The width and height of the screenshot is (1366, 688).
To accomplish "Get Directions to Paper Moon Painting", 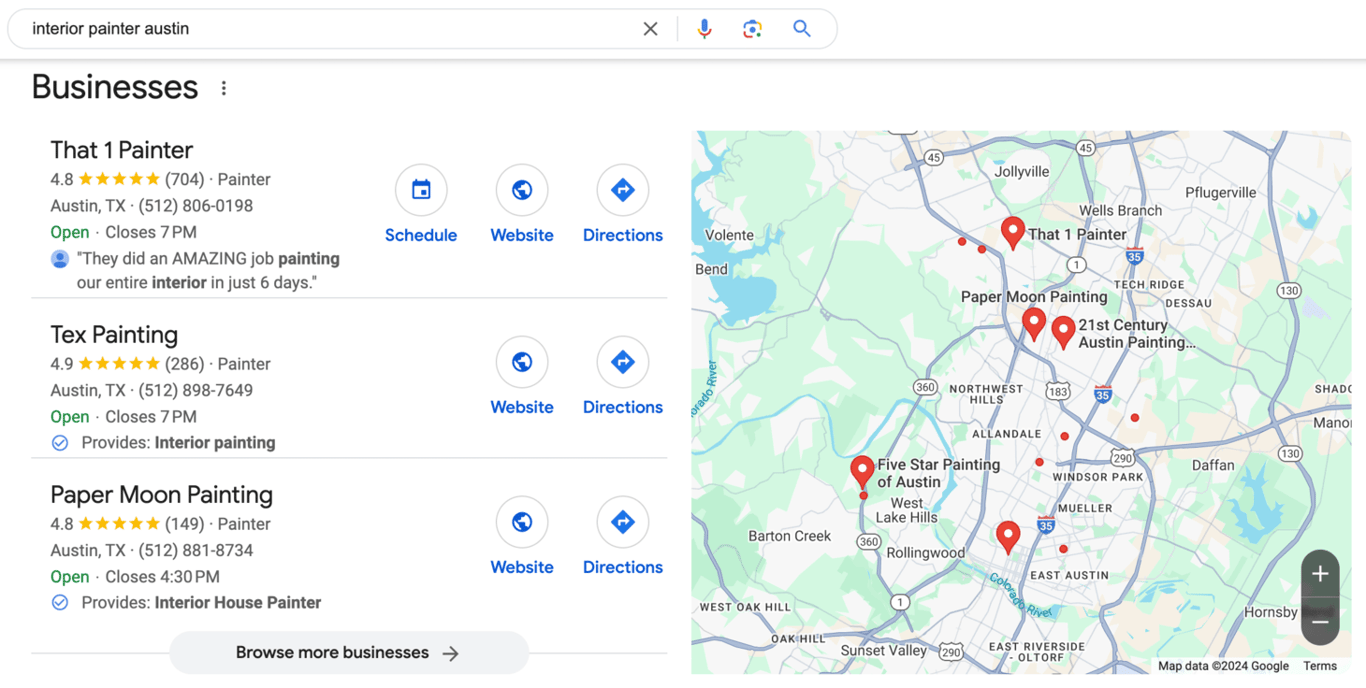I will 622,522.
